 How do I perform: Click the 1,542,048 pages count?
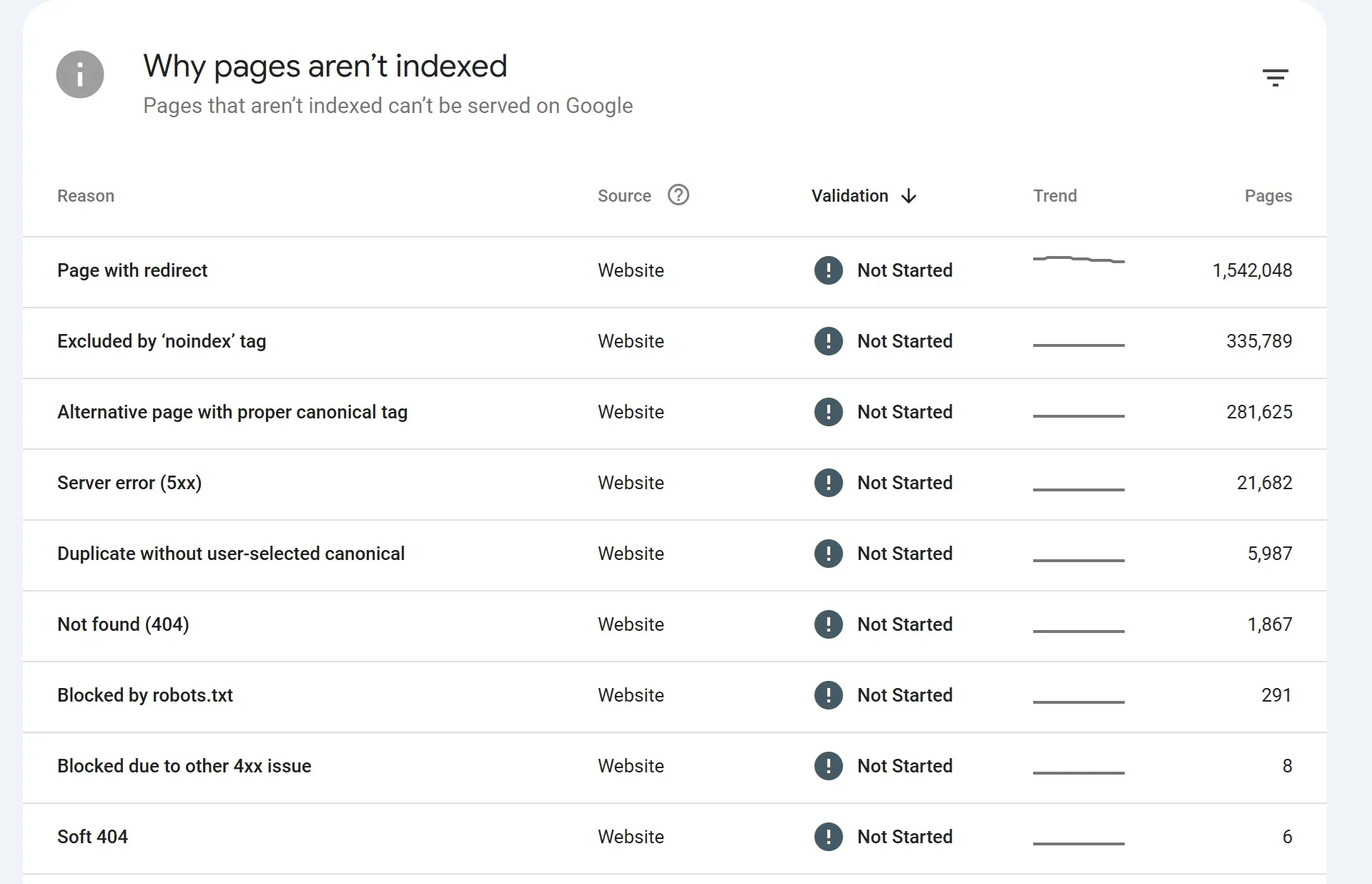tap(1252, 270)
